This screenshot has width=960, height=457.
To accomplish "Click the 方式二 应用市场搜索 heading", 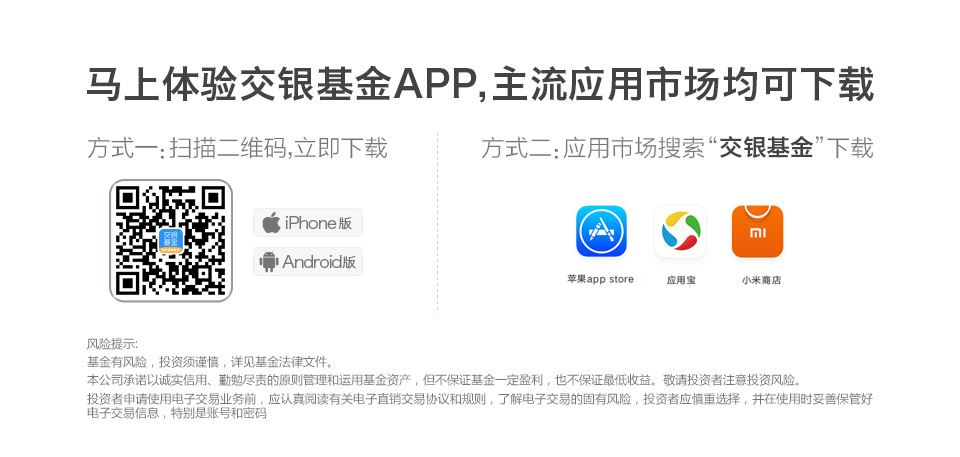I will click(677, 148).
